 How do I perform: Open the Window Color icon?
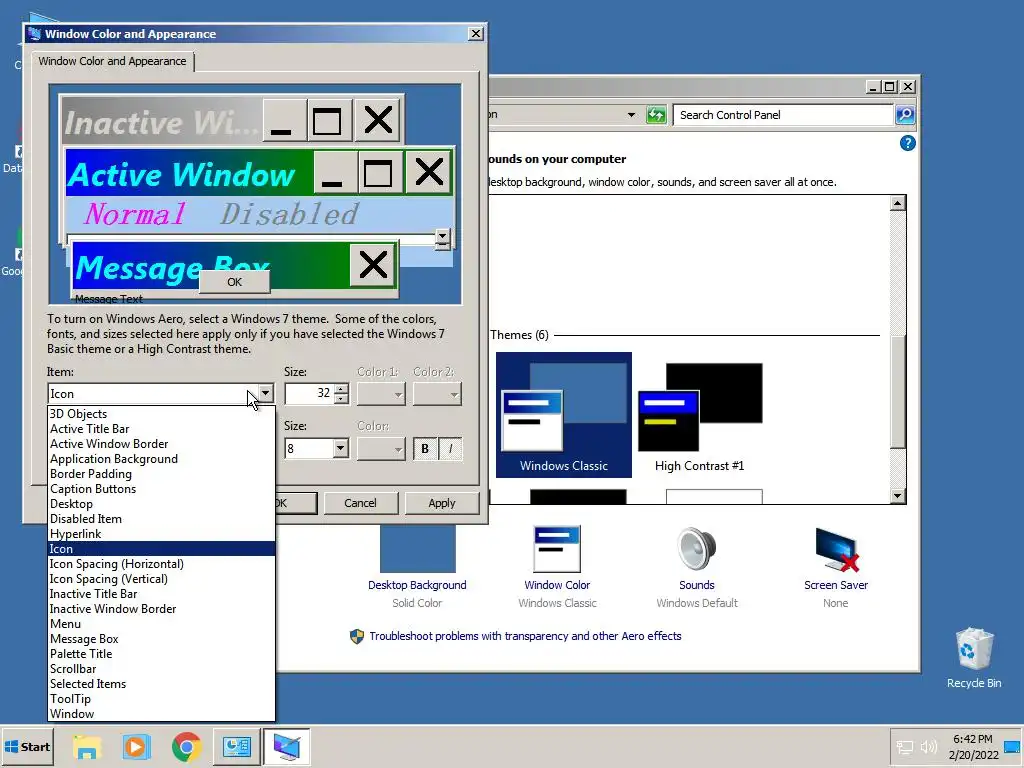(556, 549)
